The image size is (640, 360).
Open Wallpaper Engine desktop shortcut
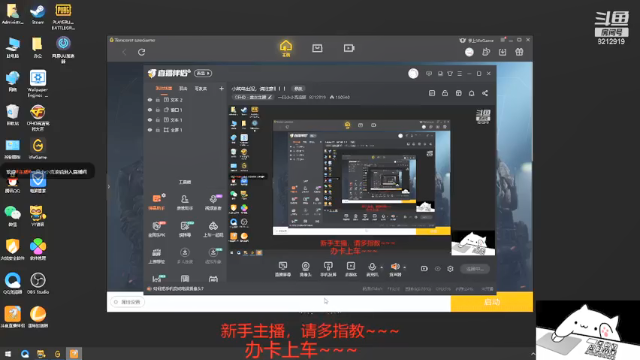(38, 84)
